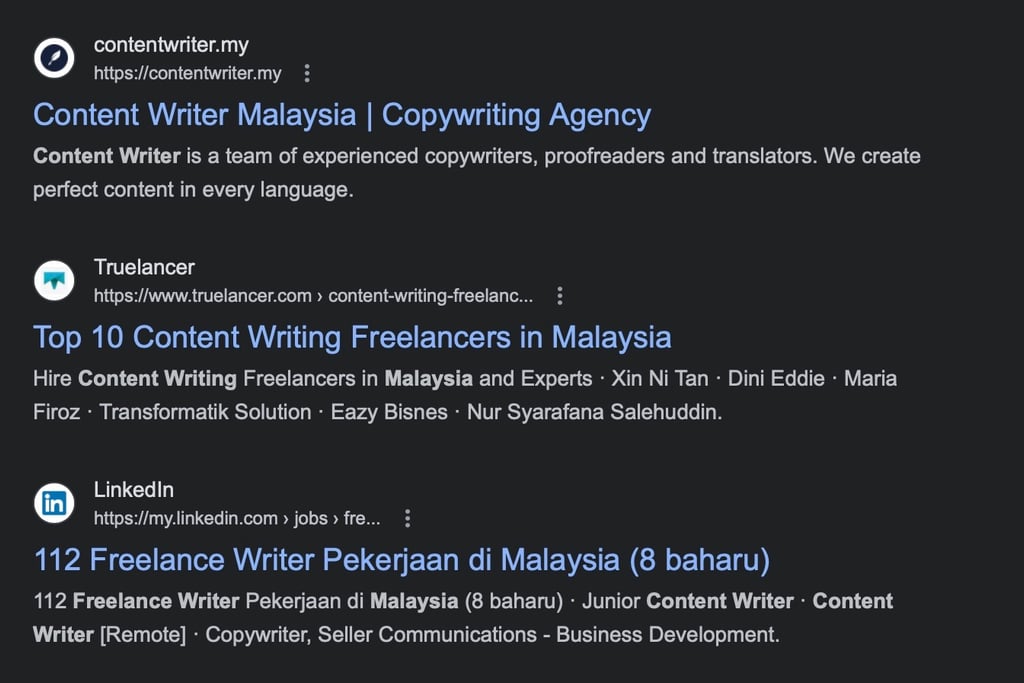Click the Truelancer site name text
1024x683 pixels.
(x=144, y=267)
